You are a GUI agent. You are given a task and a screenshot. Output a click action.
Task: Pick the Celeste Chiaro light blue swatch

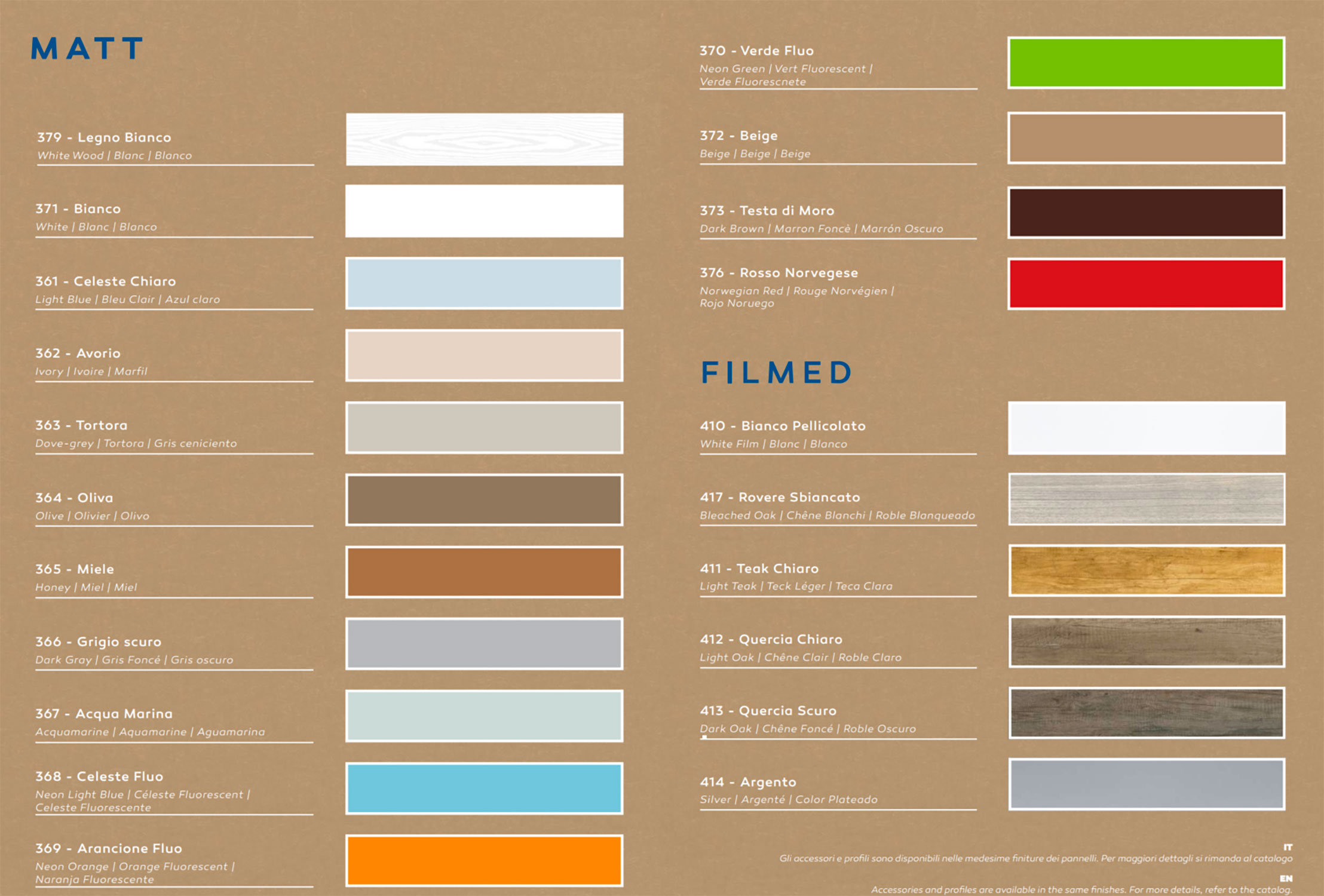click(x=485, y=283)
